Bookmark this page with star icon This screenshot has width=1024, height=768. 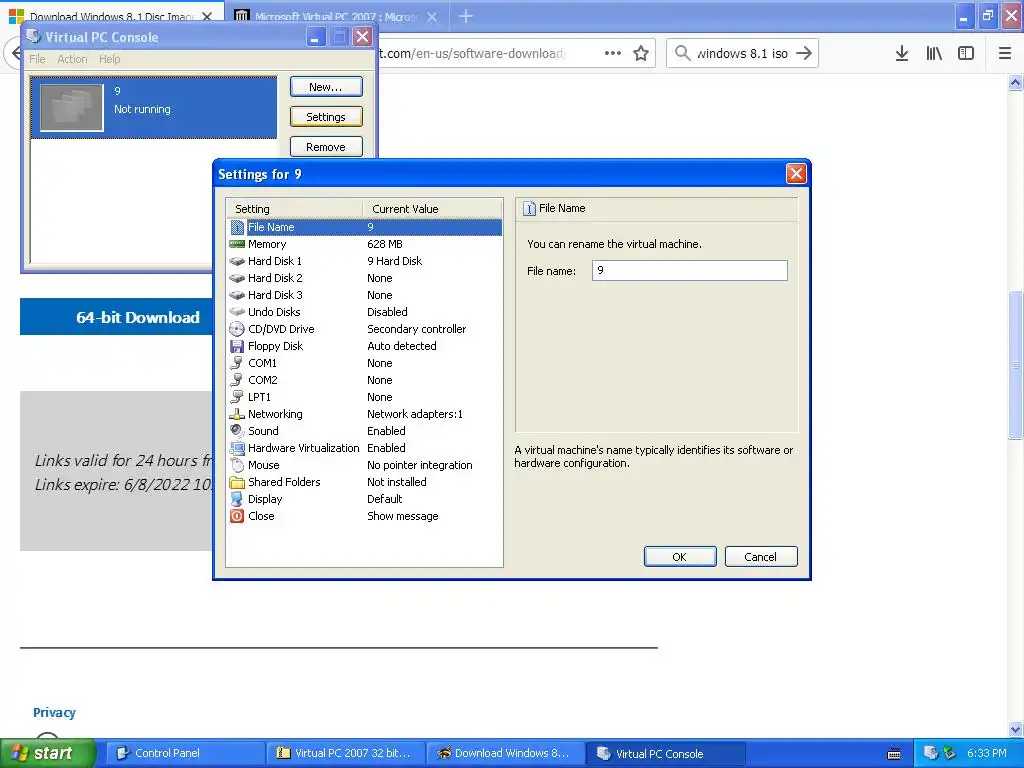click(x=641, y=54)
